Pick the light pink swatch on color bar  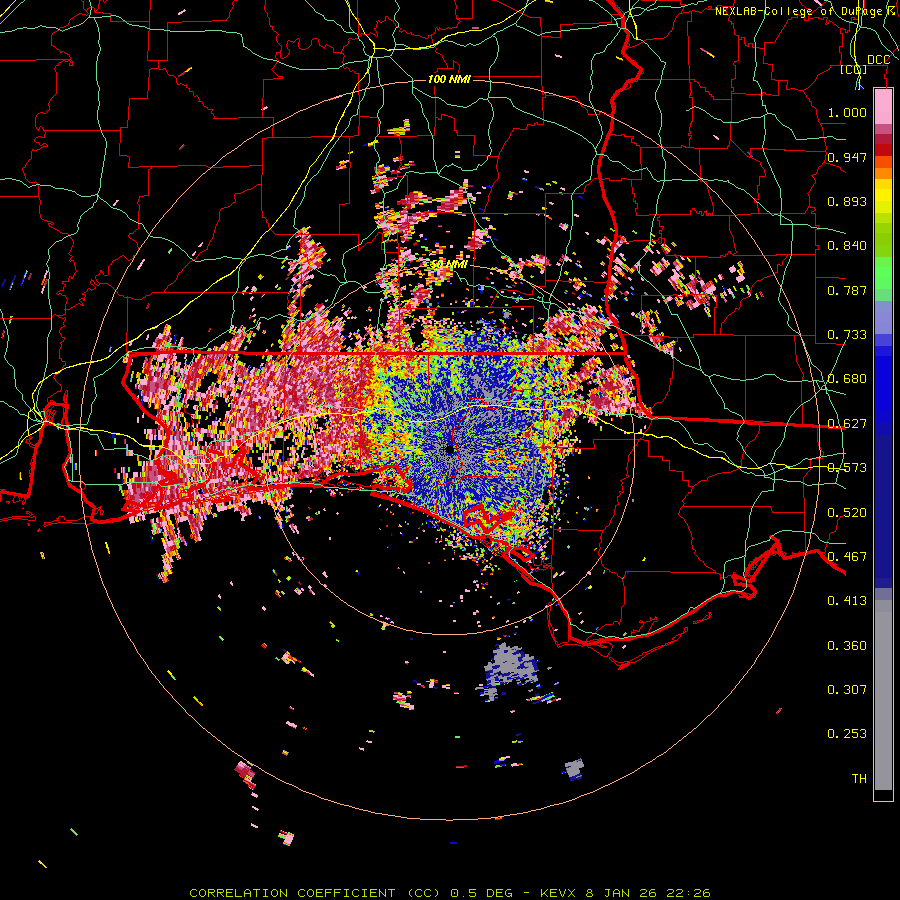click(x=883, y=107)
